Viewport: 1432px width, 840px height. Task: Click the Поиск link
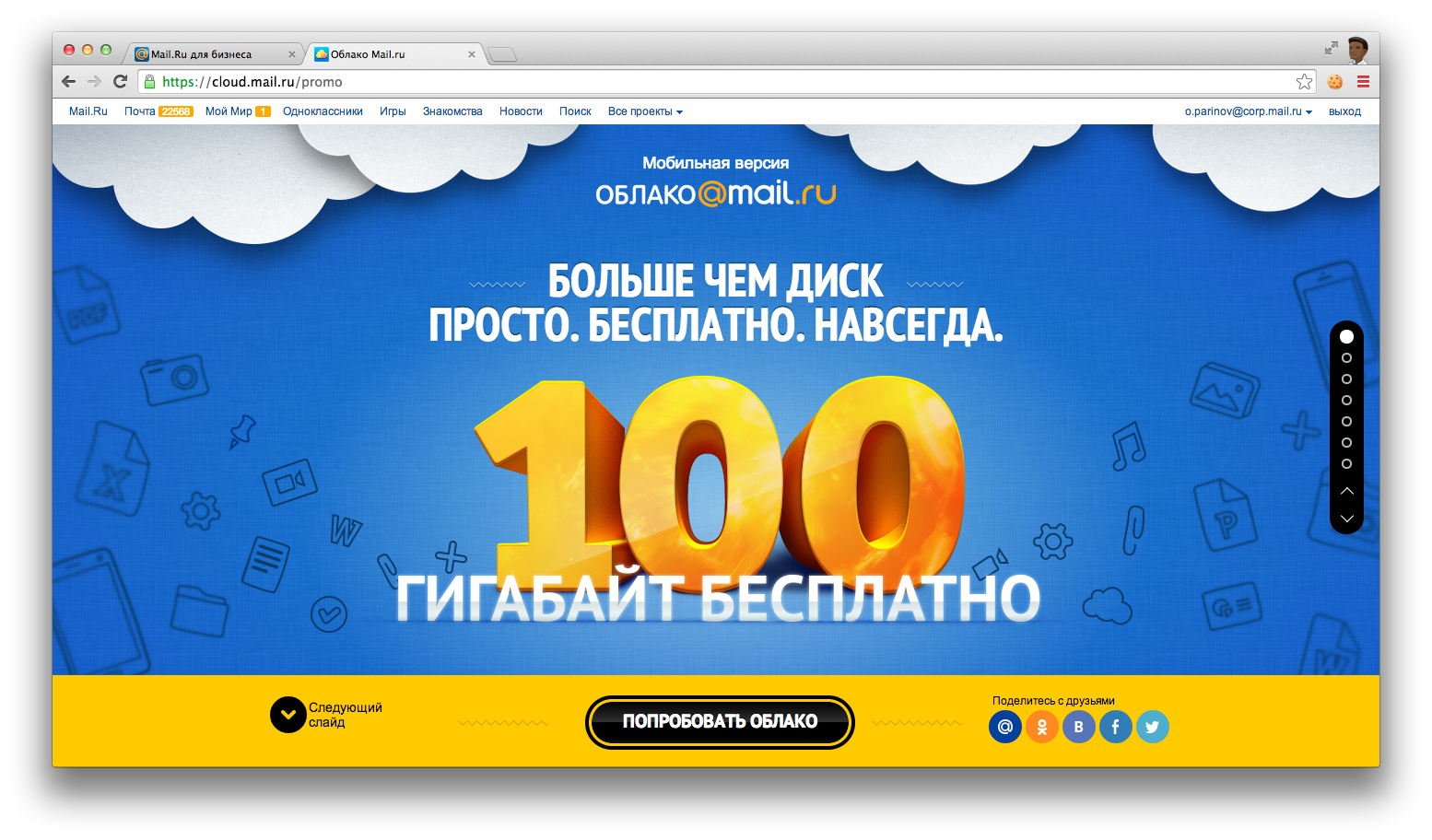[x=575, y=111]
